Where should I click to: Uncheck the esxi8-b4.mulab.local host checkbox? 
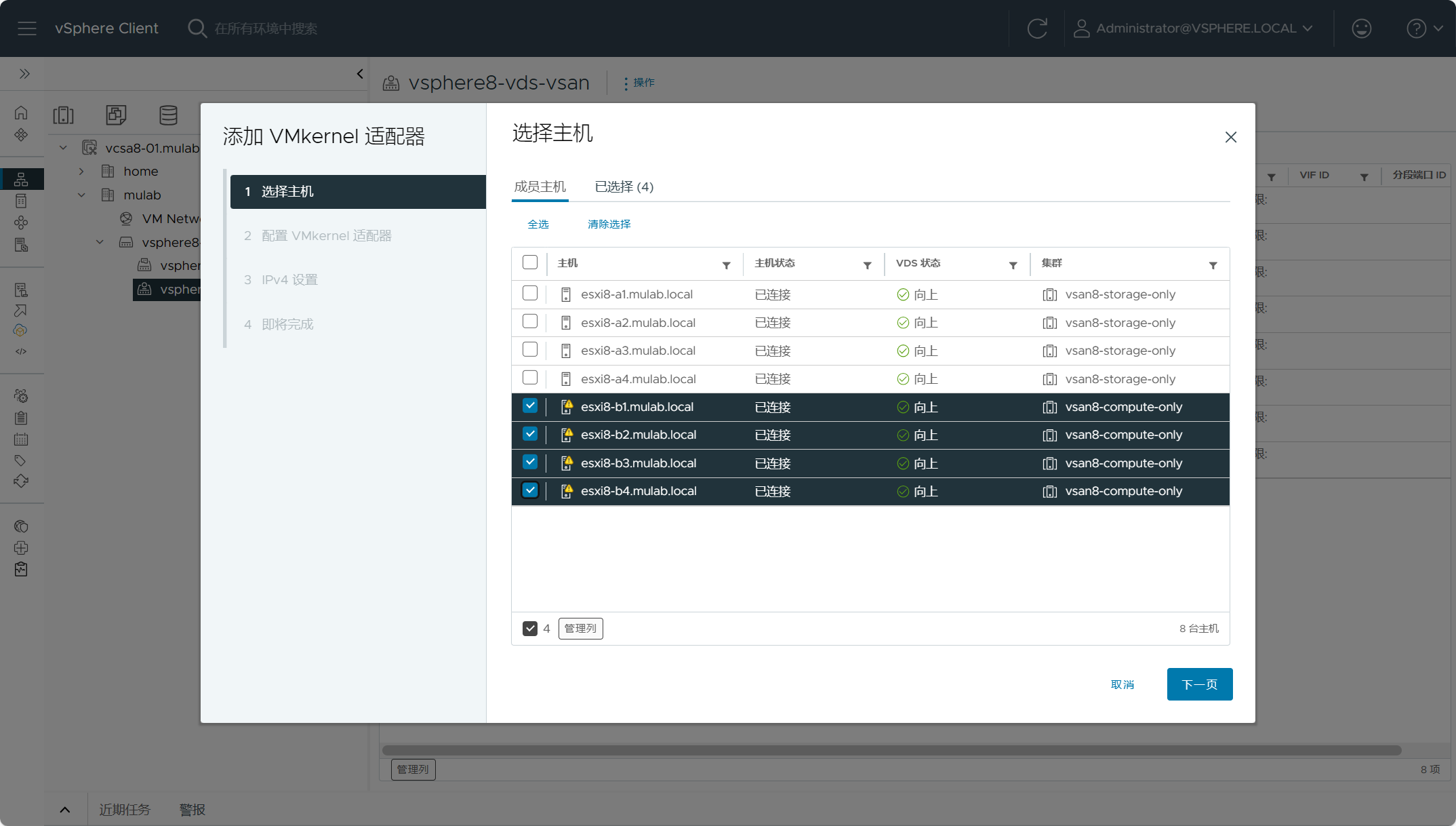(x=530, y=490)
